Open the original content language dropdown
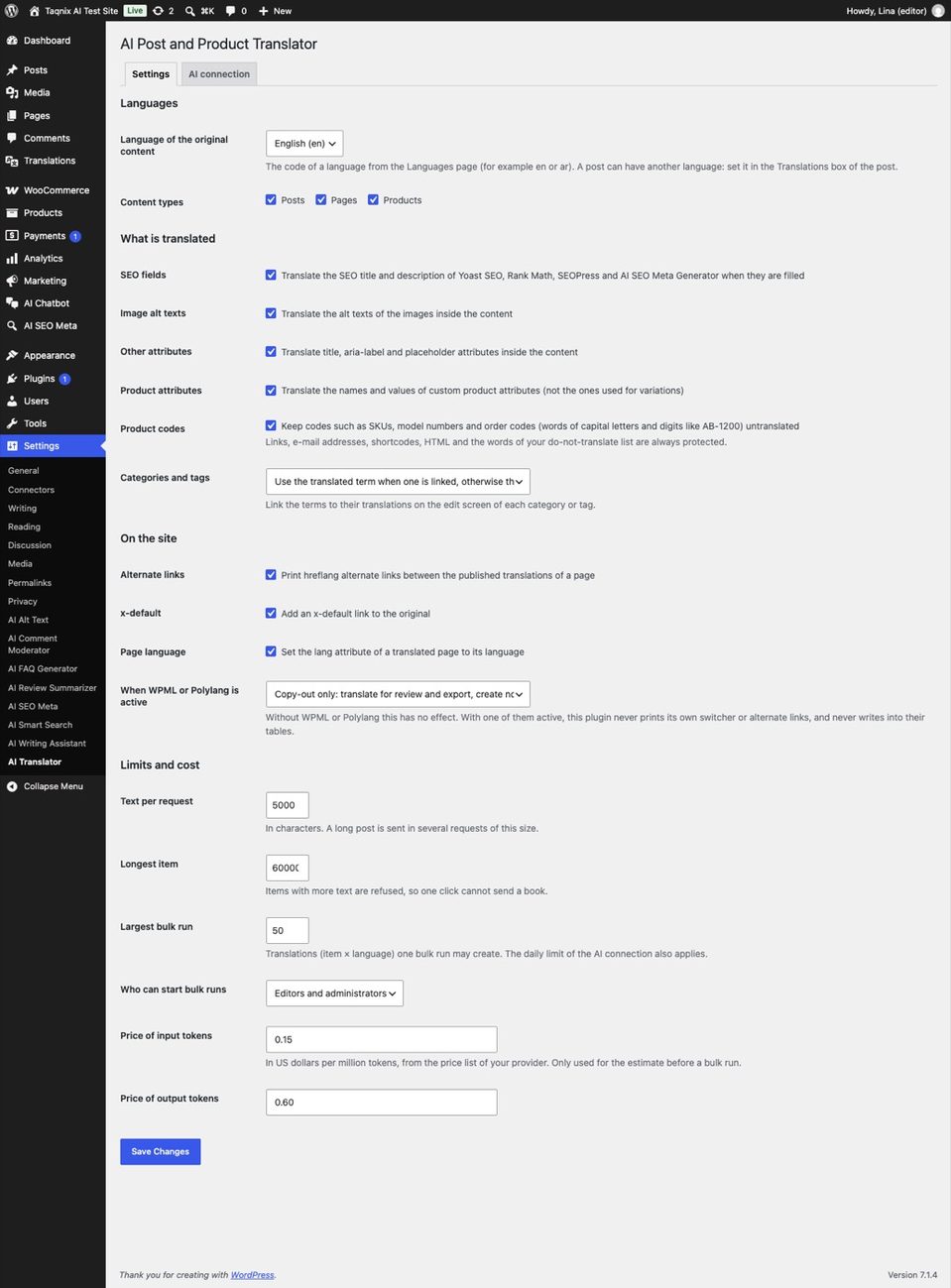 pyautogui.click(x=304, y=144)
